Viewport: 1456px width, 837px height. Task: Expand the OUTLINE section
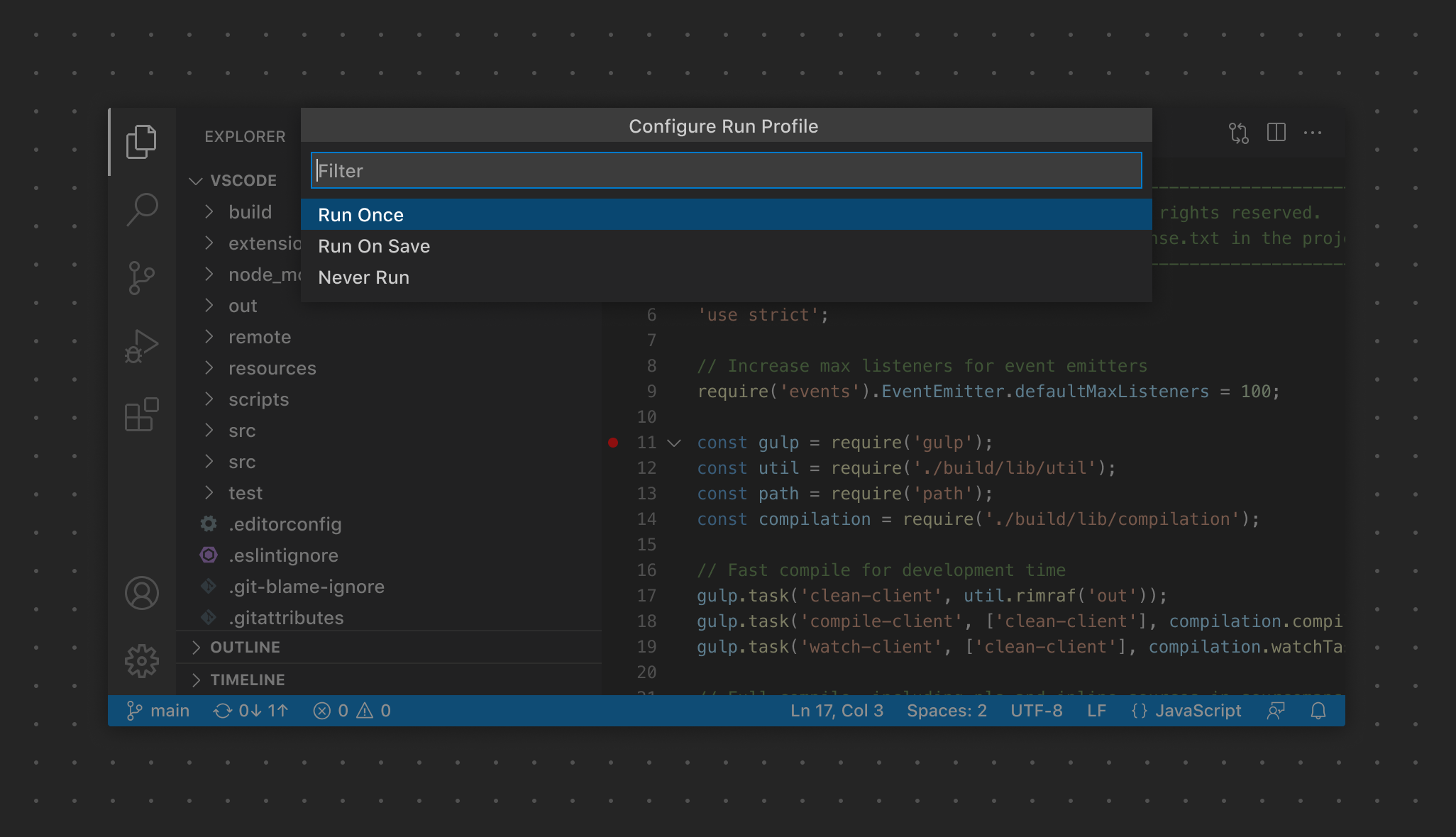(x=245, y=647)
